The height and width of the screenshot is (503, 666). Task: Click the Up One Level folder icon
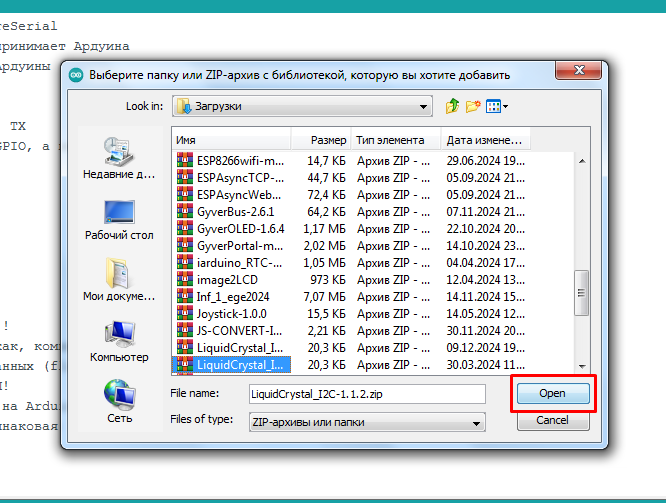[x=452, y=106]
